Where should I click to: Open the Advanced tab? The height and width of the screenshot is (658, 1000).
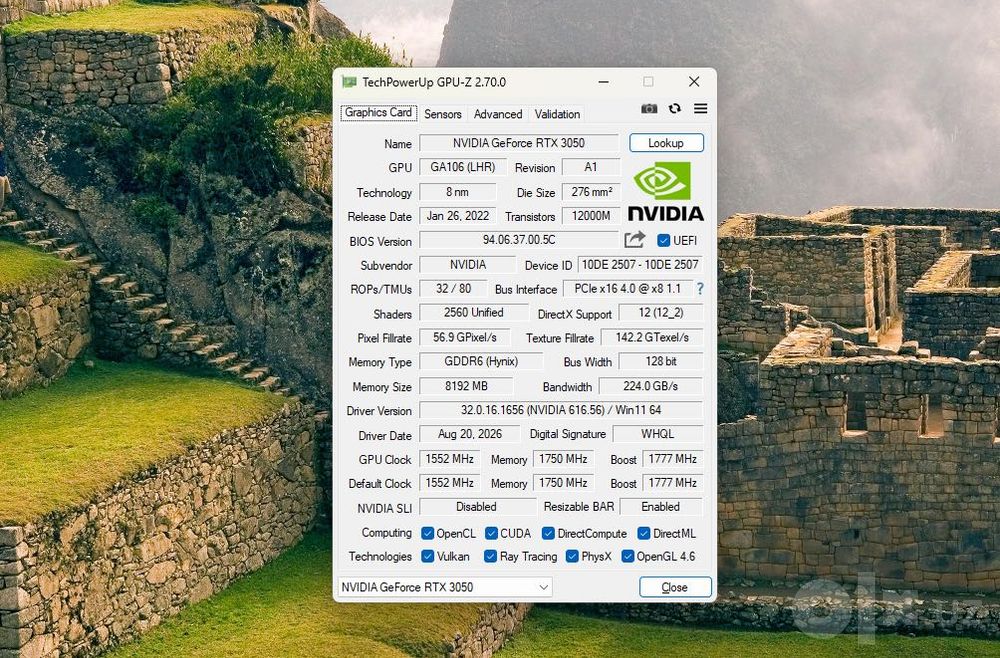coord(498,114)
